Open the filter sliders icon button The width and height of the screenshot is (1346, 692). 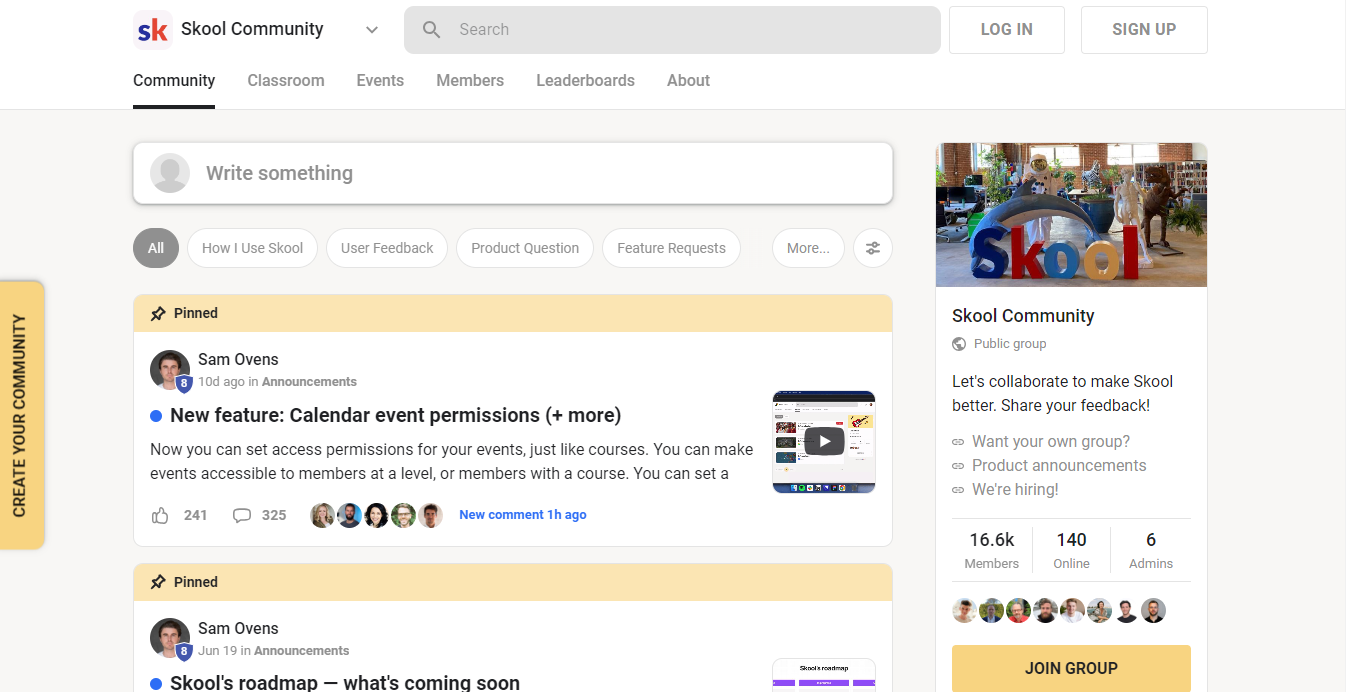[x=873, y=248]
